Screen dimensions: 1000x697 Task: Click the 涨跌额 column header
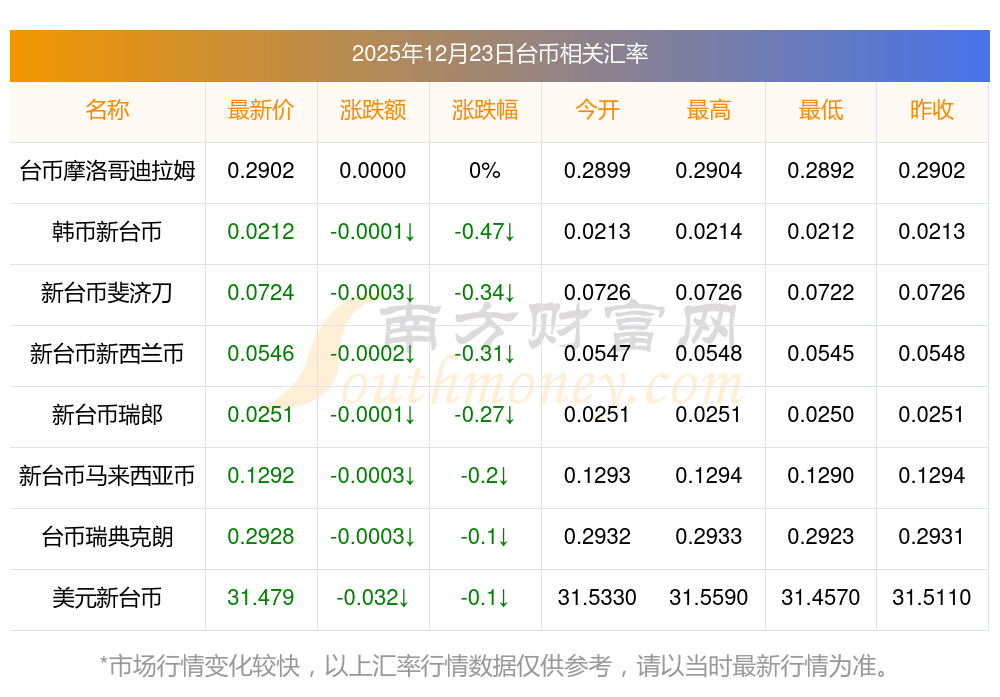tap(373, 111)
